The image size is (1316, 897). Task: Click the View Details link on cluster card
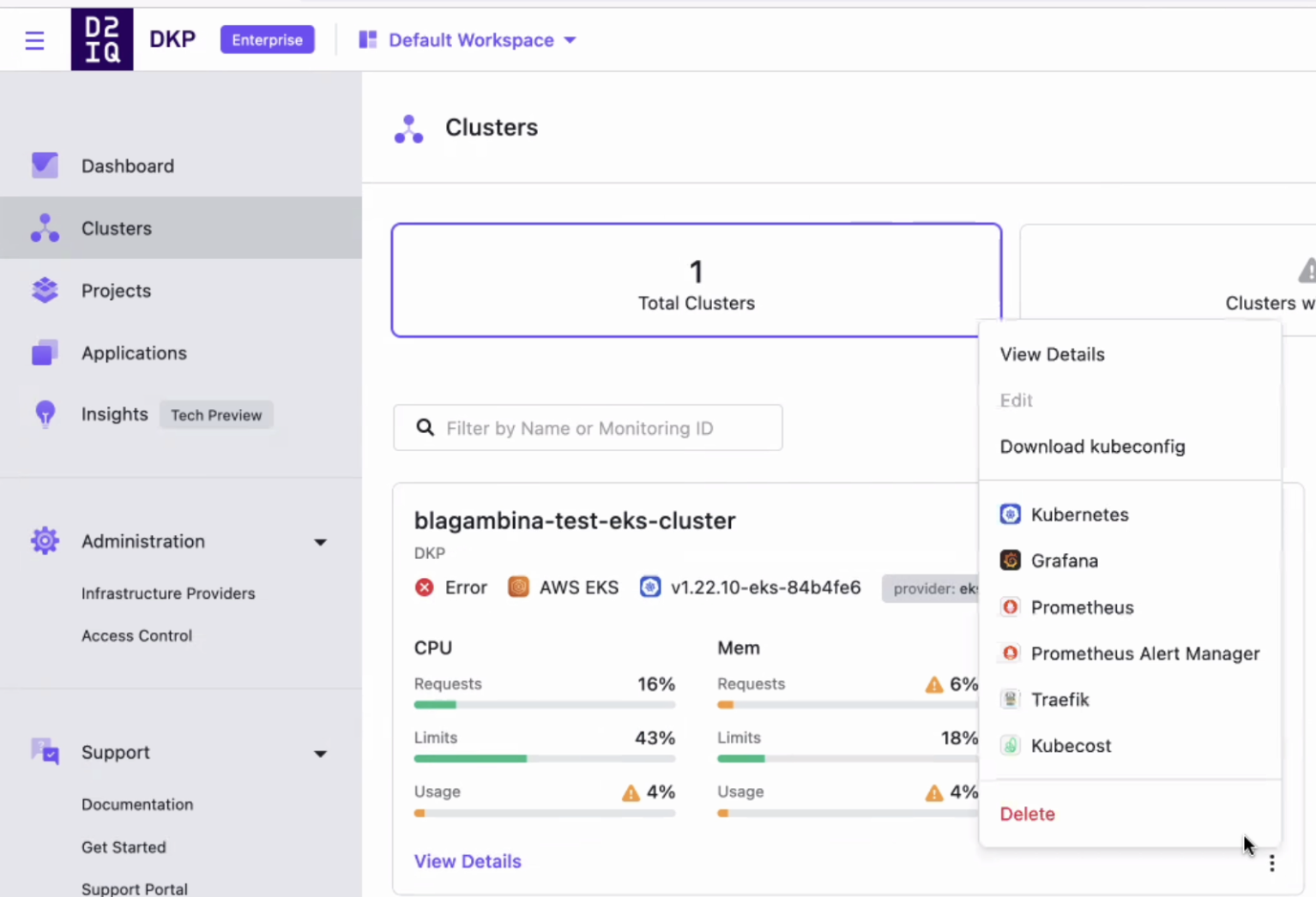pos(468,861)
